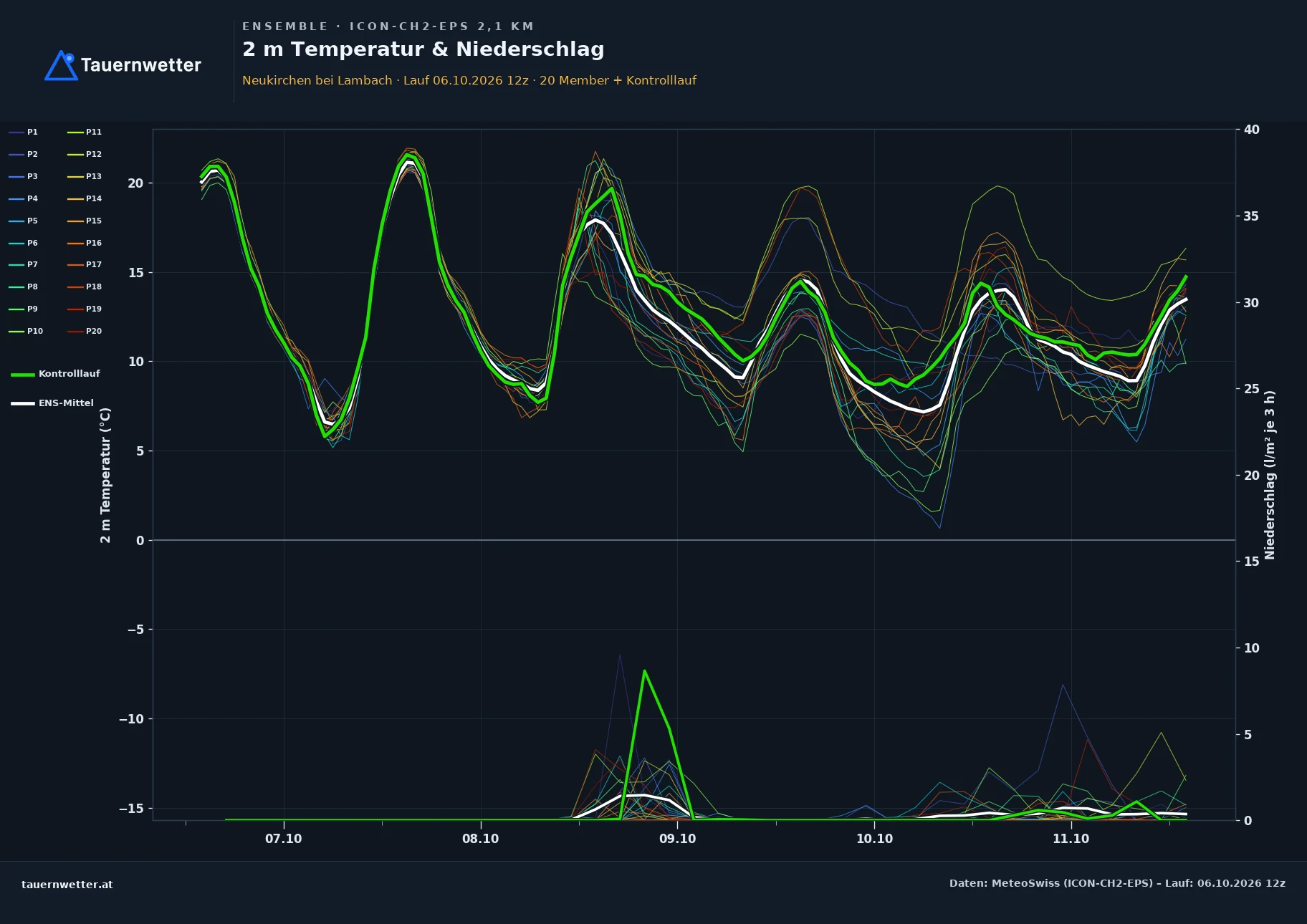Screen dimensions: 1307x924
Task: Click the 09.10 date axis label
Action: pyautogui.click(x=677, y=839)
